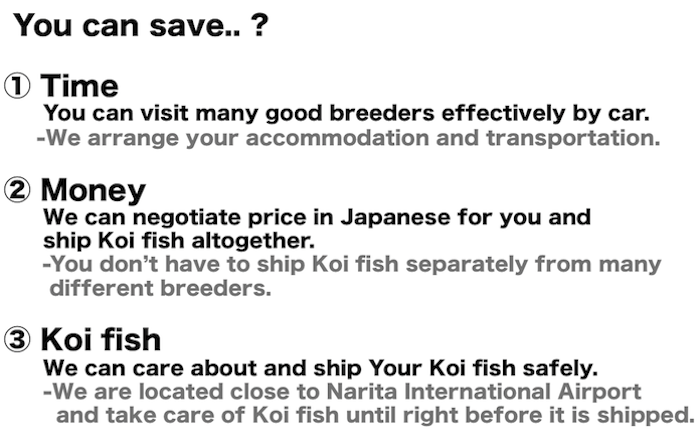
Task: Click the question mark in the title
Action: point(260,25)
